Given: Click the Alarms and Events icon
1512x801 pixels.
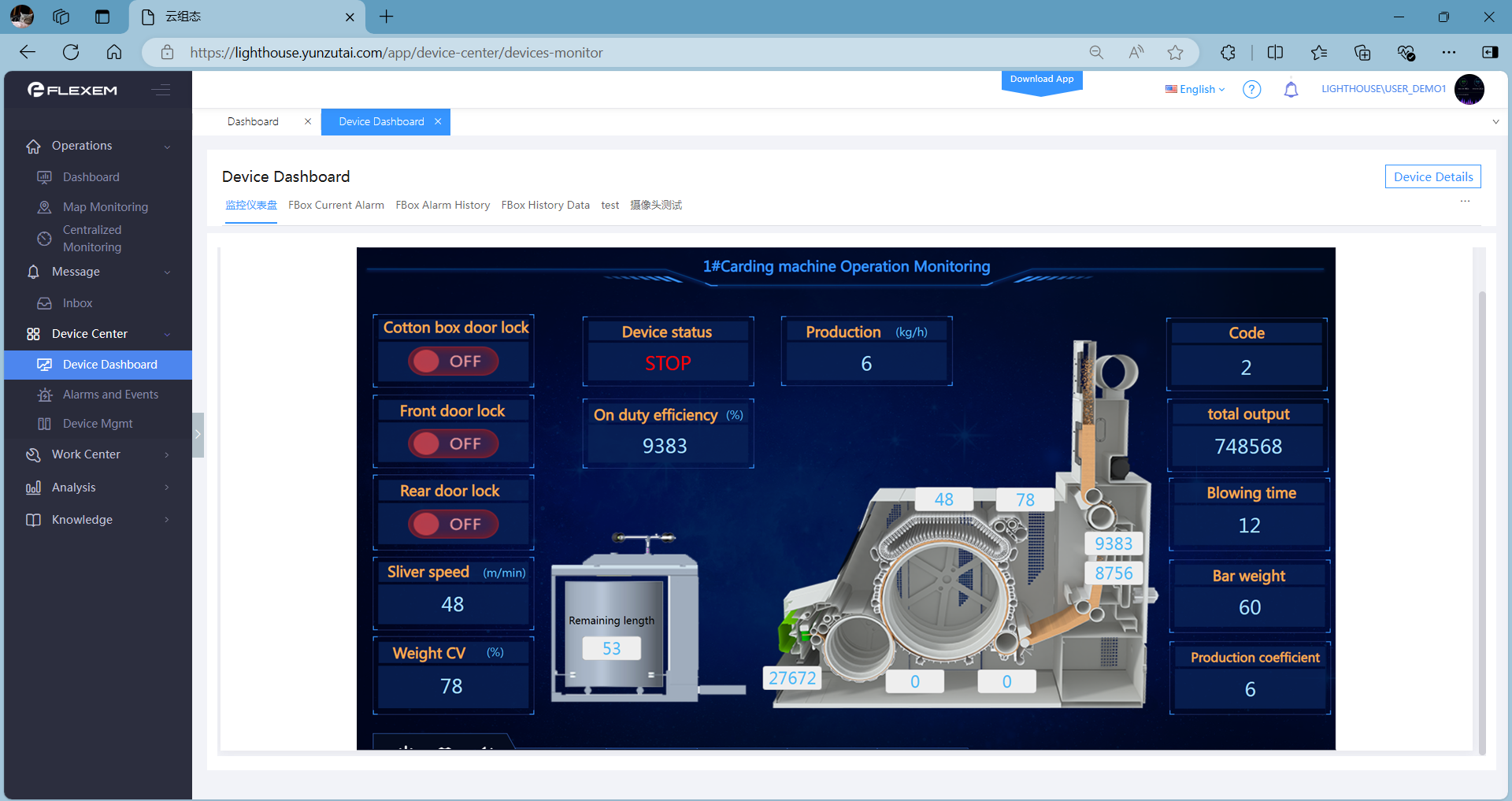Looking at the screenshot, I should (45, 395).
